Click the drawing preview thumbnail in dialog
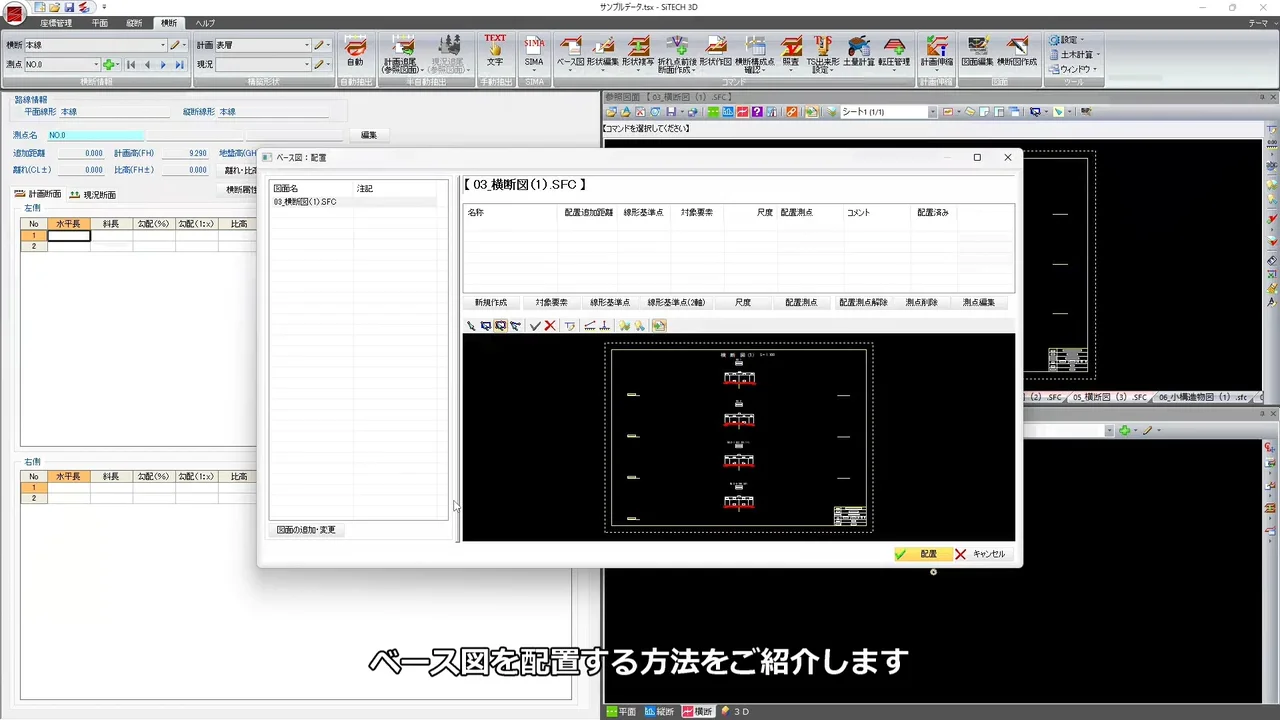The image size is (1280, 720). (x=739, y=437)
